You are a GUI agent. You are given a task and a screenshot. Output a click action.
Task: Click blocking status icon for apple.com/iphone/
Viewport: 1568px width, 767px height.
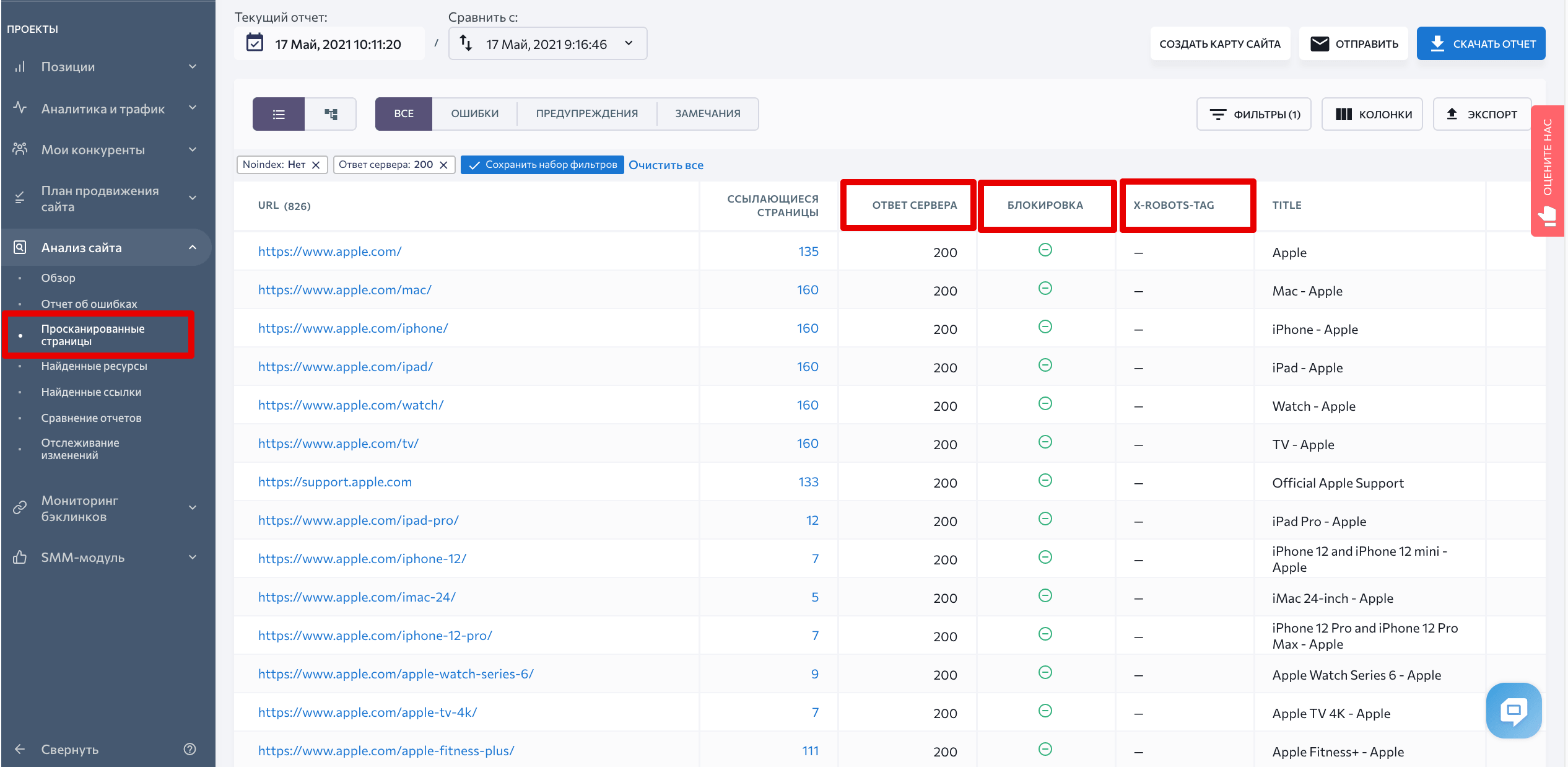tap(1045, 327)
